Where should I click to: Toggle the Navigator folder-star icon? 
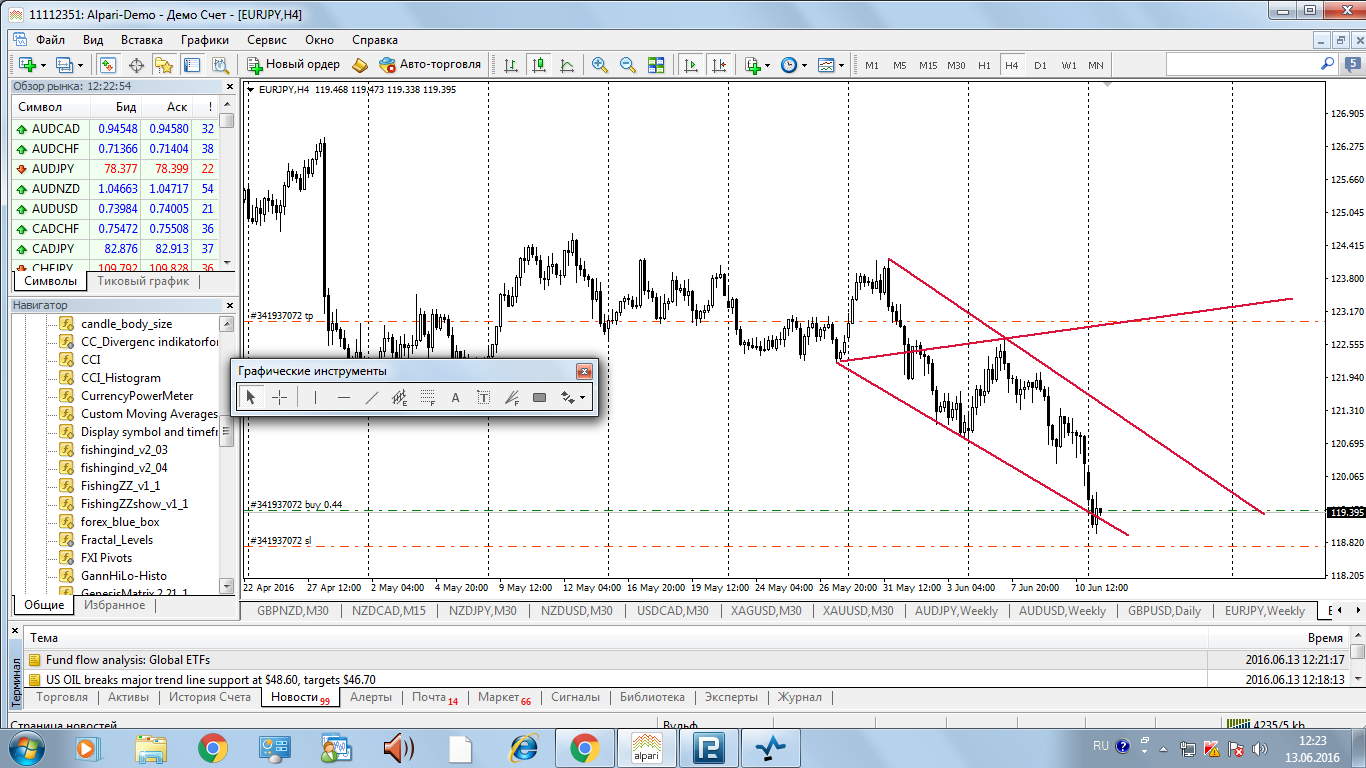click(164, 65)
